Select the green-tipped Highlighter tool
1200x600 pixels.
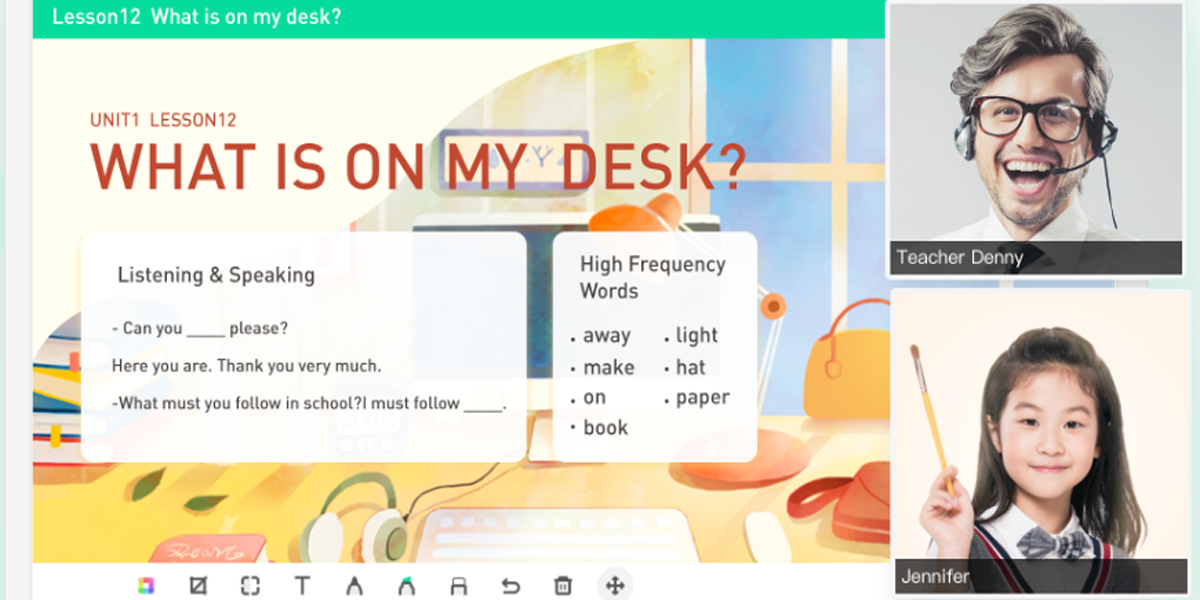pyautogui.click(x=406, y=586)
